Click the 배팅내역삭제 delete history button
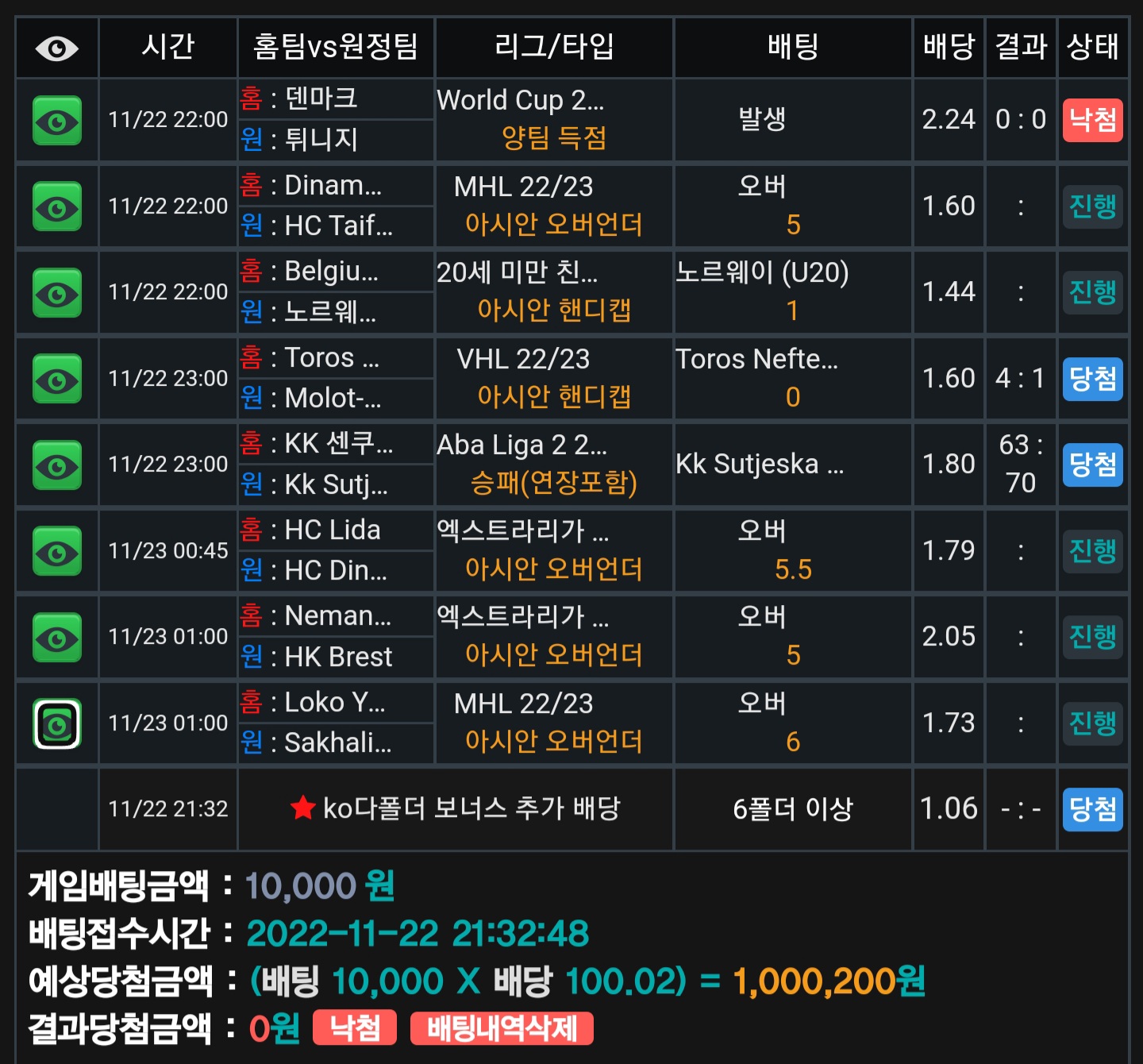This screenshot has width=1143, height=1064. coord(502,1029)
